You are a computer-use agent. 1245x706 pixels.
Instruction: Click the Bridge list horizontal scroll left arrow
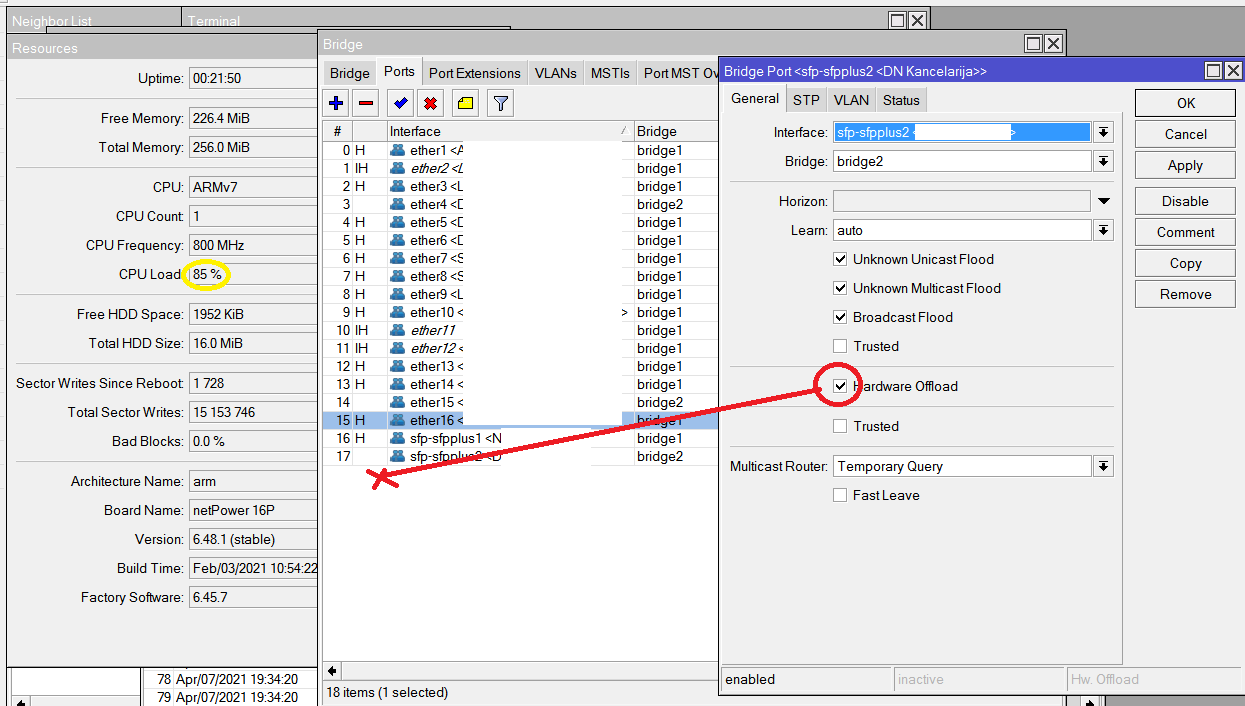(332, 671)
